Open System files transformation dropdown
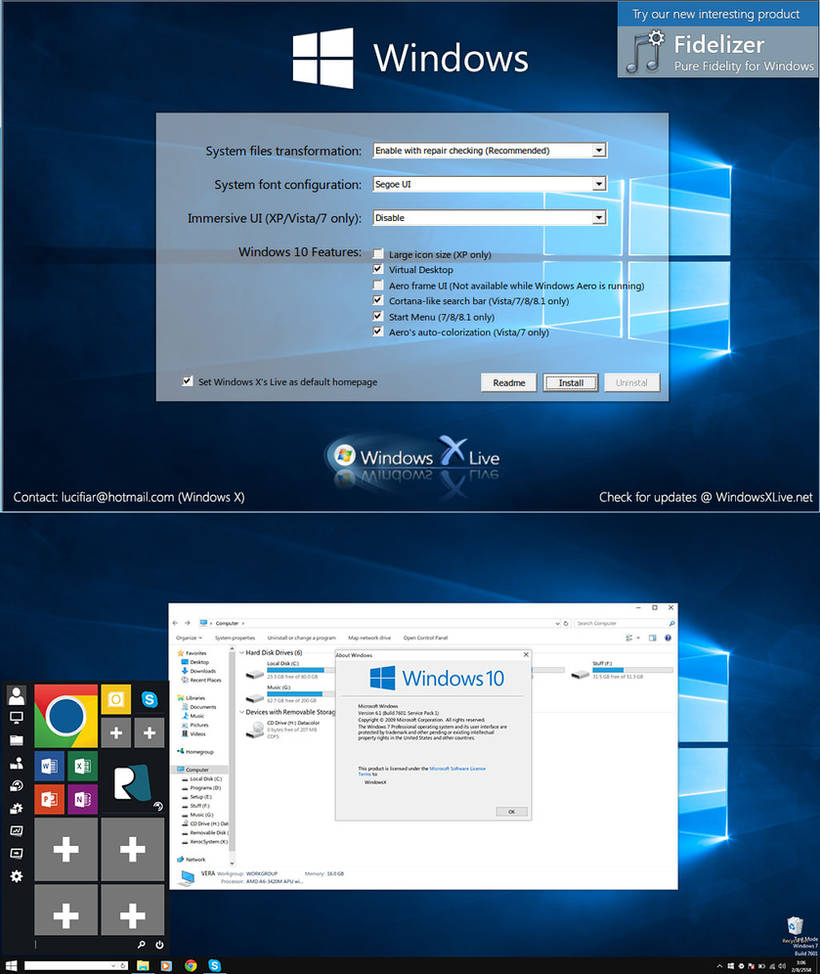This screenshot has height=974, width=820. click(x=490, y=150)
